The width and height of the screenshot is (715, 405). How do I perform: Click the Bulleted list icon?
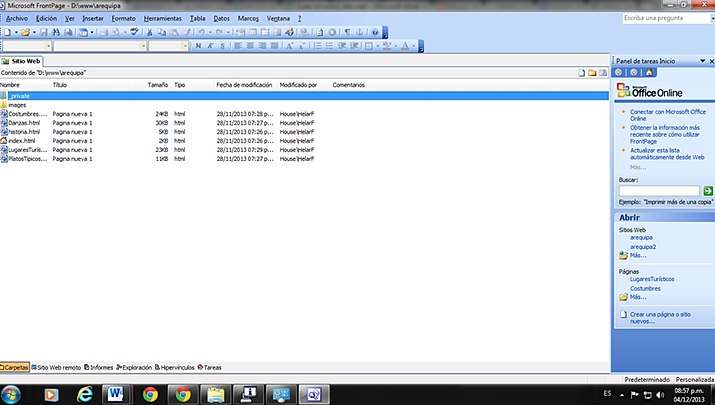coord(329,46)
